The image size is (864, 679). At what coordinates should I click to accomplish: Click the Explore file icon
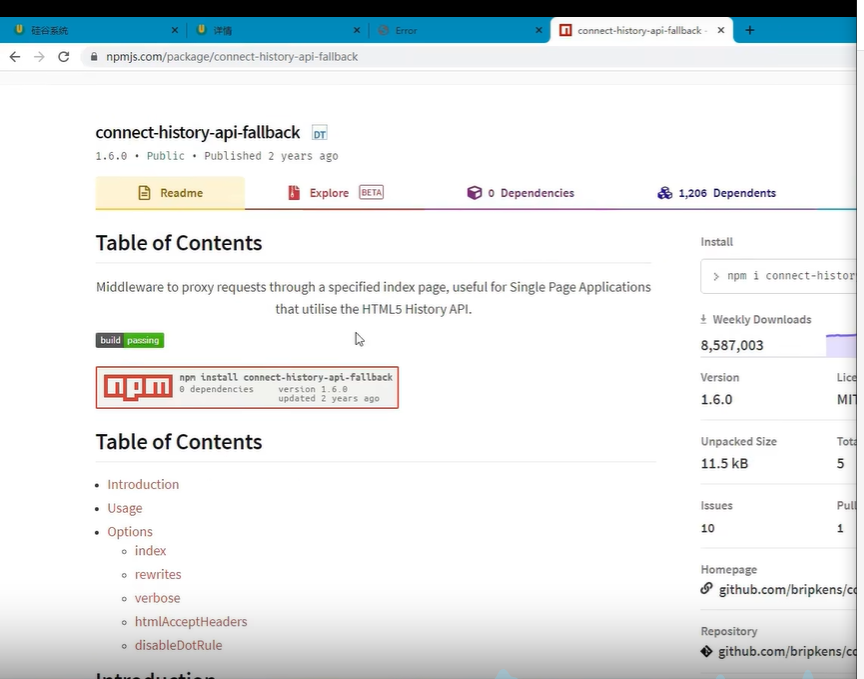pos(294,193)
